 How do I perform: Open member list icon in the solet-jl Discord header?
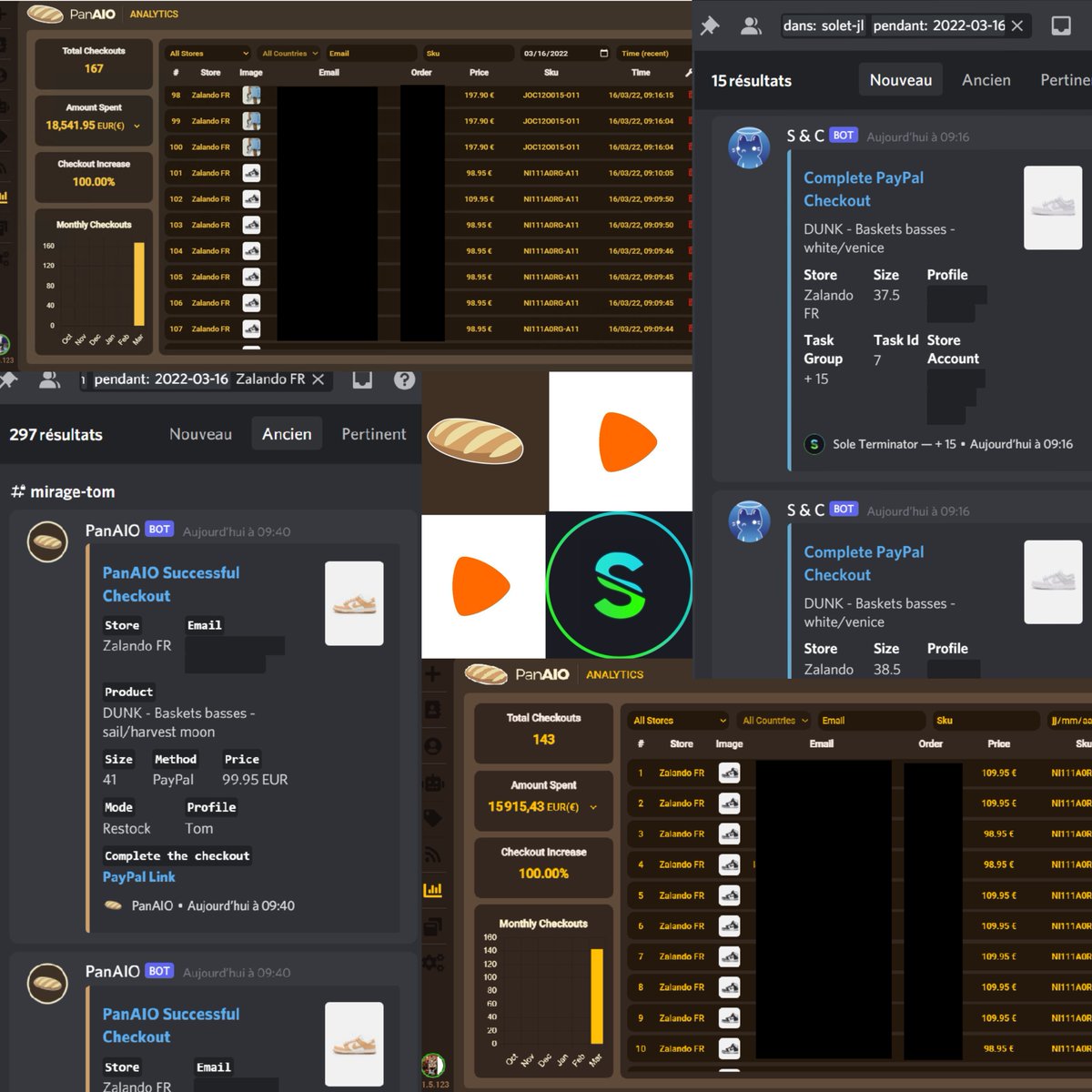[751, 26]
